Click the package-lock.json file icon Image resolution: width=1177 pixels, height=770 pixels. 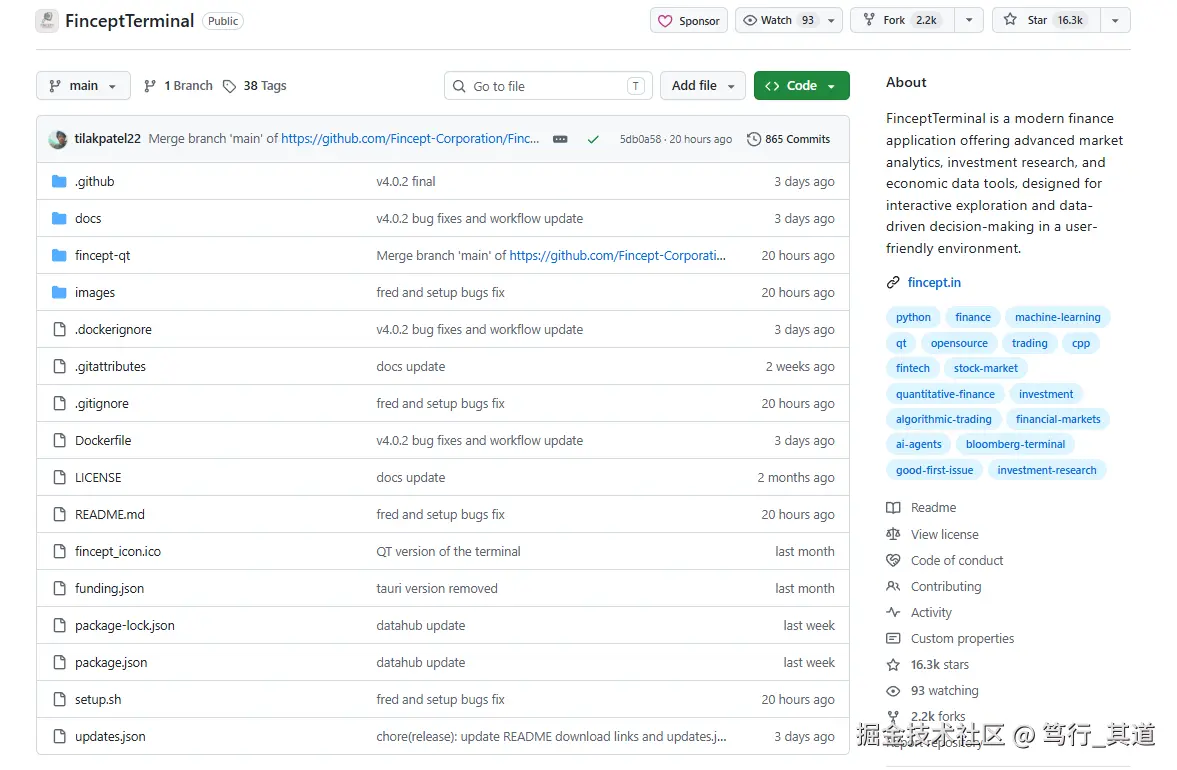tap(59, 625)
